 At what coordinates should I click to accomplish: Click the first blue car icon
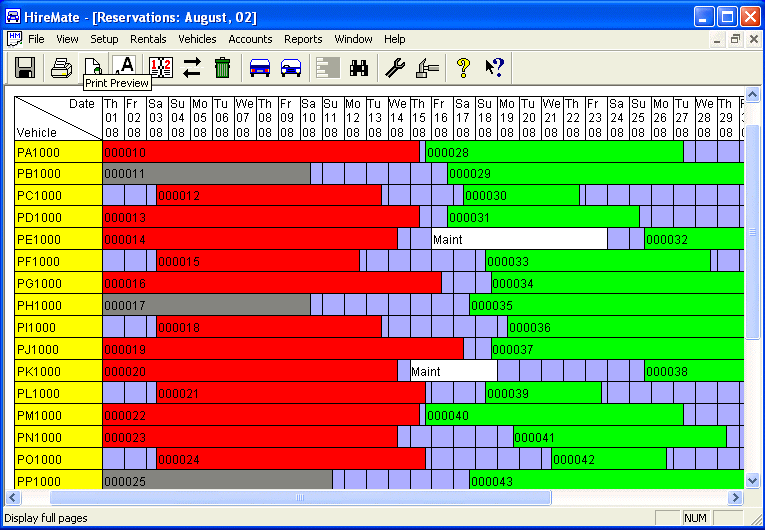pos(260,68)
